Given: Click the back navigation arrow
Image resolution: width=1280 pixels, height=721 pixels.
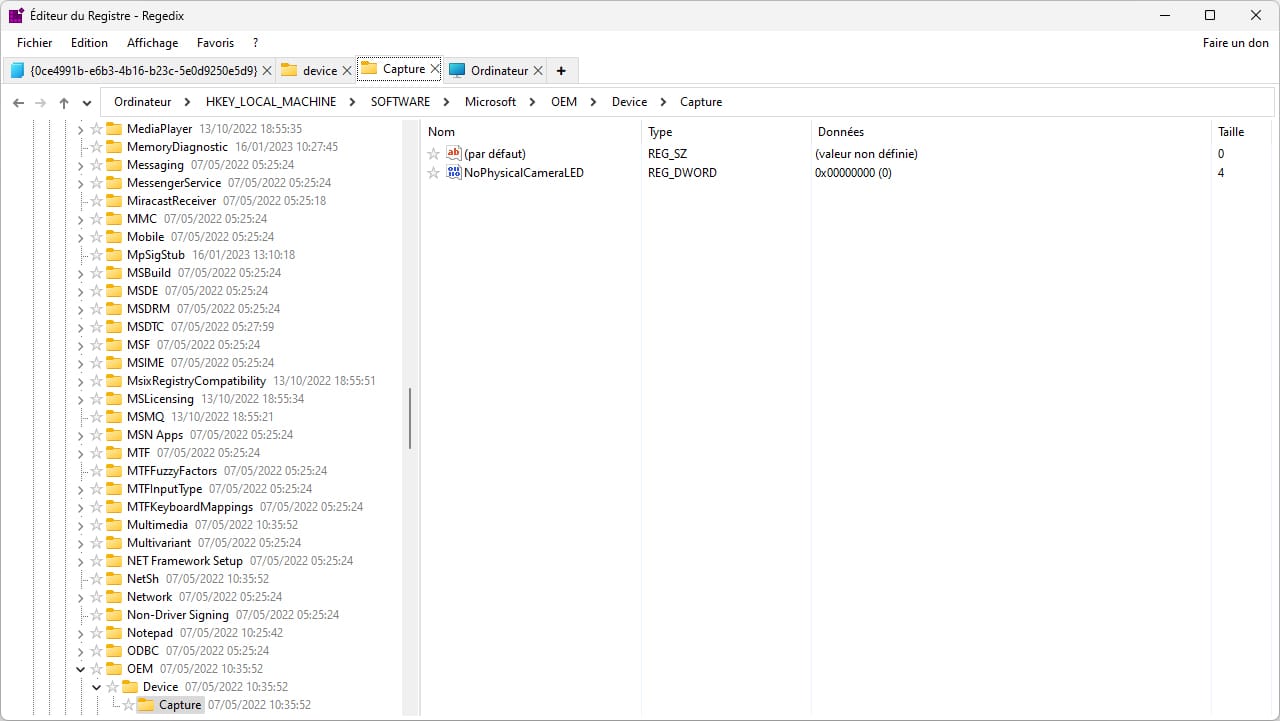Looking at the screenshot, I should pos(18,102).
